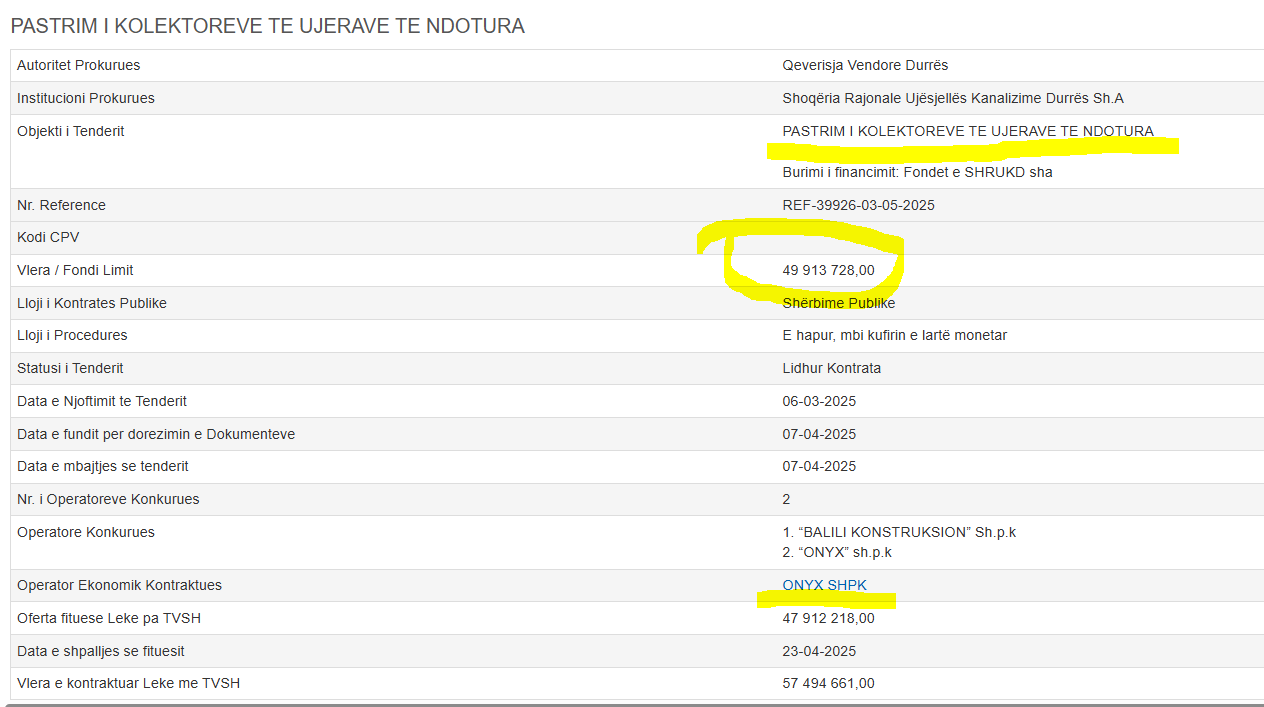Image resolution: width=1264 pixels, height=707 pixels.
Task: Click the contracted value 57 494 661,00
Action: (828, 683)
